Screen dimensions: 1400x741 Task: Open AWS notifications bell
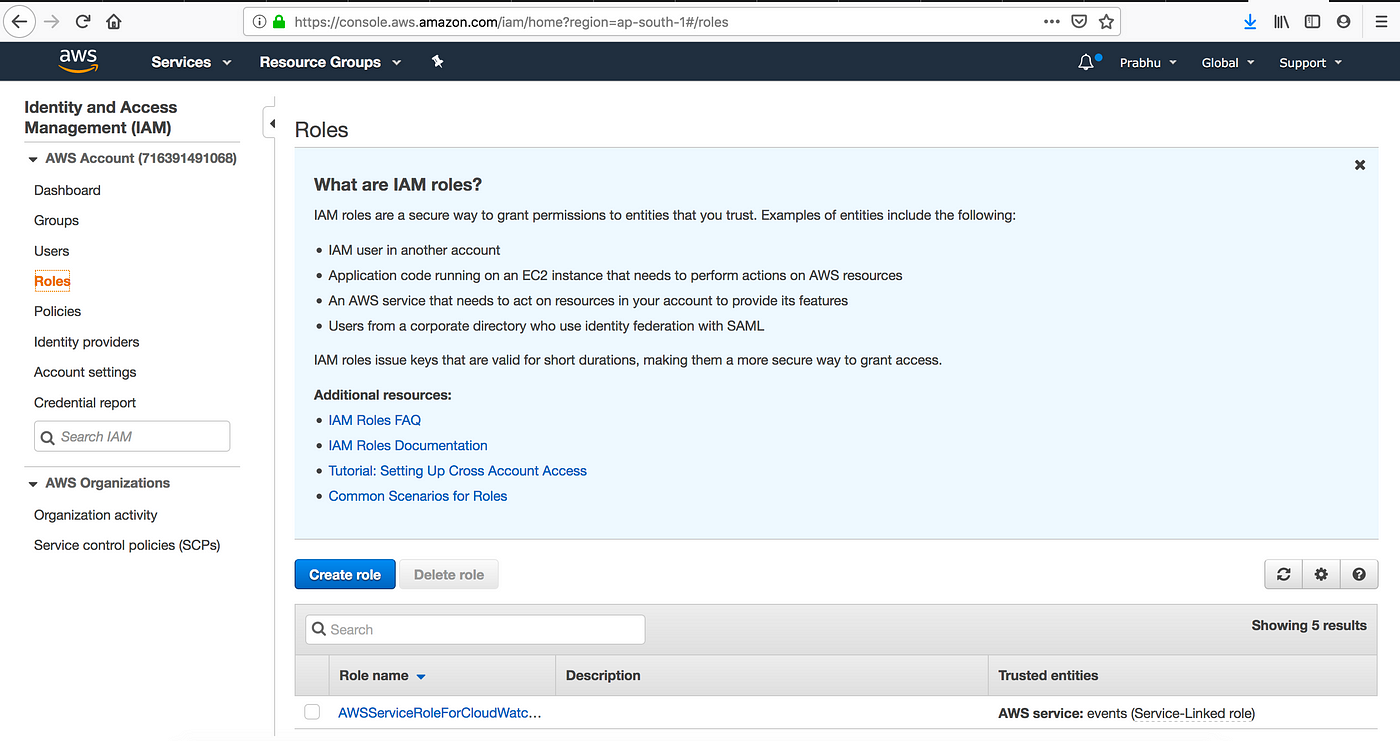pyautogui.click(x=1087, y=62)
